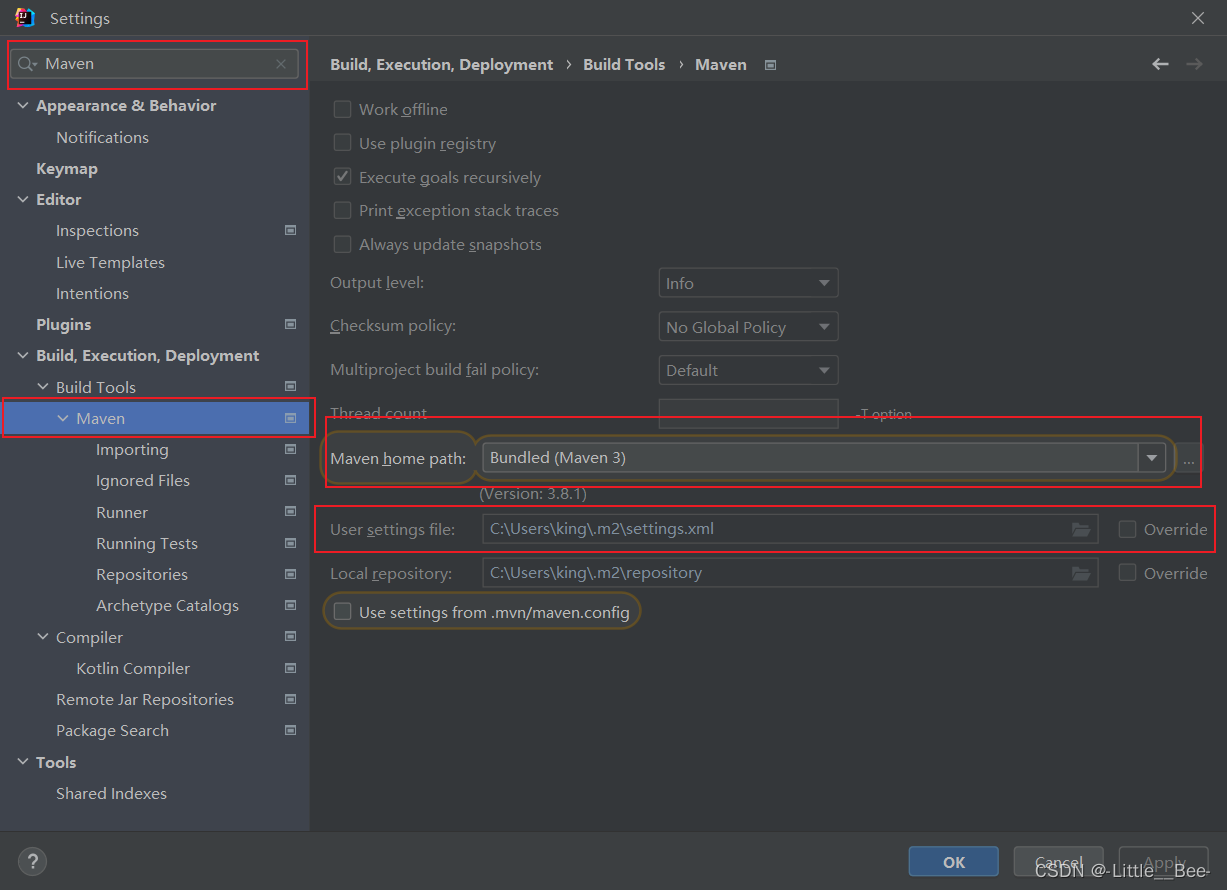Click project icon next to Package Search
Screen dimensions: 1227x890
(x=290, y=731)
